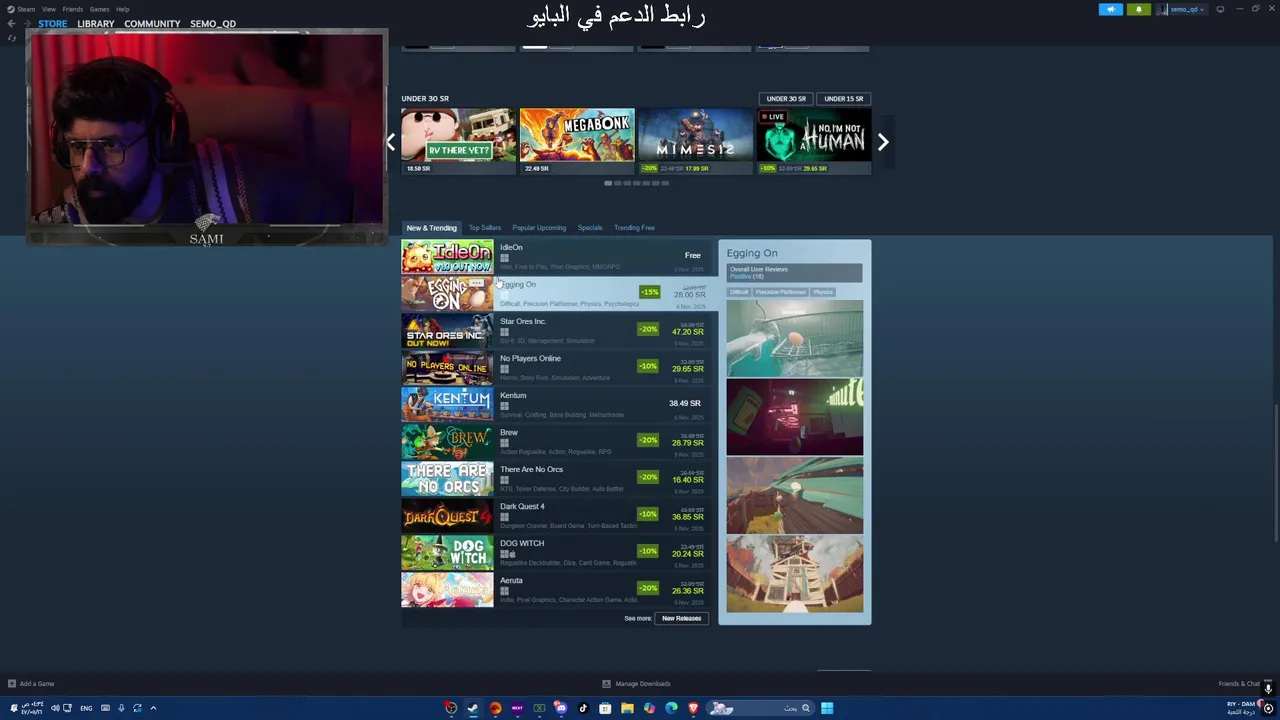Open There Are No Orcs row
Image resolution: width=1280 pixels, height=720 pixels.
click(559, 478)
